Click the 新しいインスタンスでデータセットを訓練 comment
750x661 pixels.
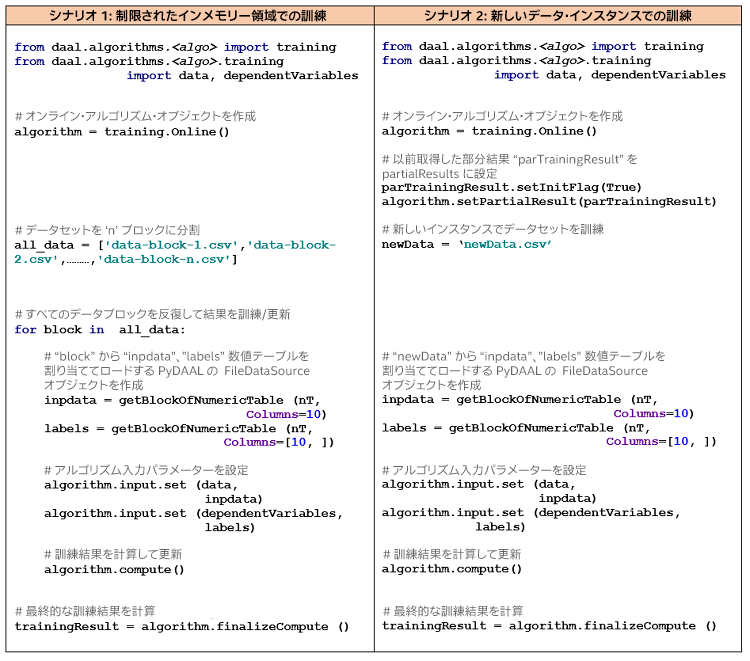[492, 229]
